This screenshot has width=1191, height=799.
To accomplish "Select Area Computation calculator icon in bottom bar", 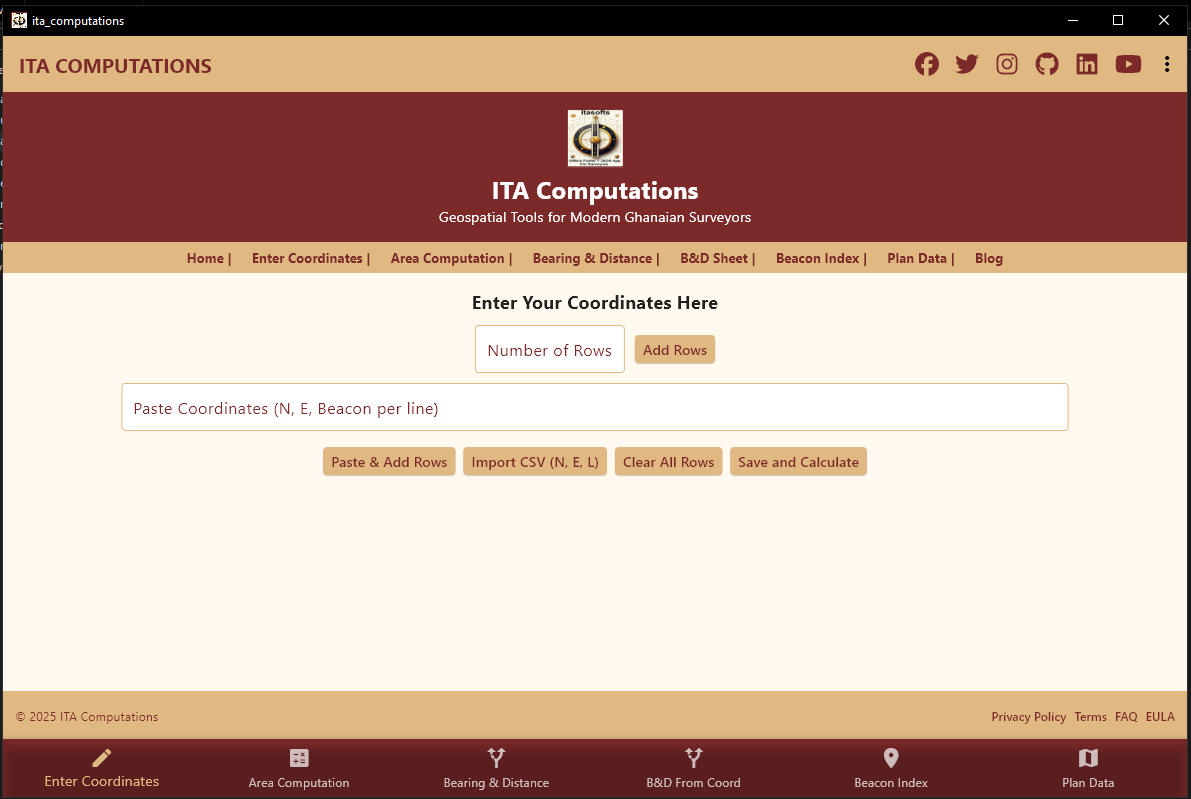I will (x=299, y=757).
